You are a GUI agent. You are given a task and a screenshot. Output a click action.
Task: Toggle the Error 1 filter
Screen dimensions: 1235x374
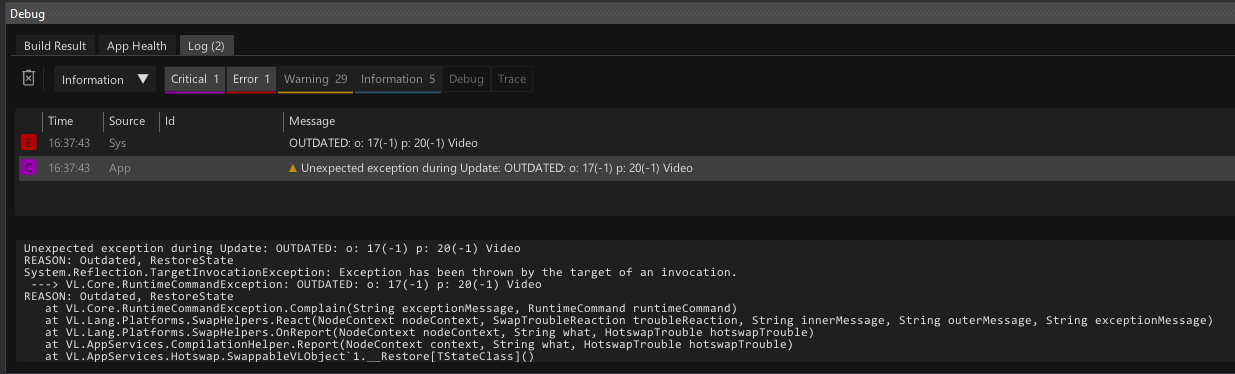click(251, 80)
